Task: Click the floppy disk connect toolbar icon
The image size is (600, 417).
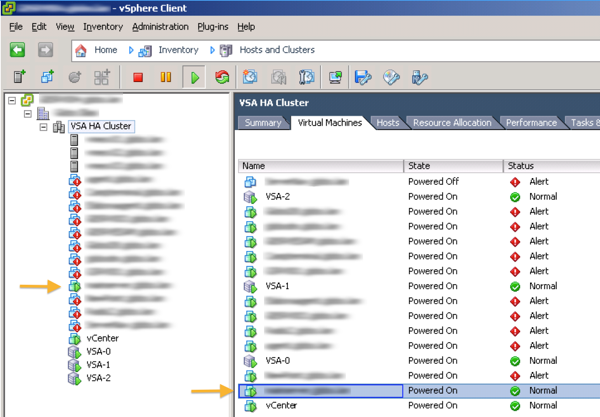Action: pyautogui.click(x=363, y=77)
